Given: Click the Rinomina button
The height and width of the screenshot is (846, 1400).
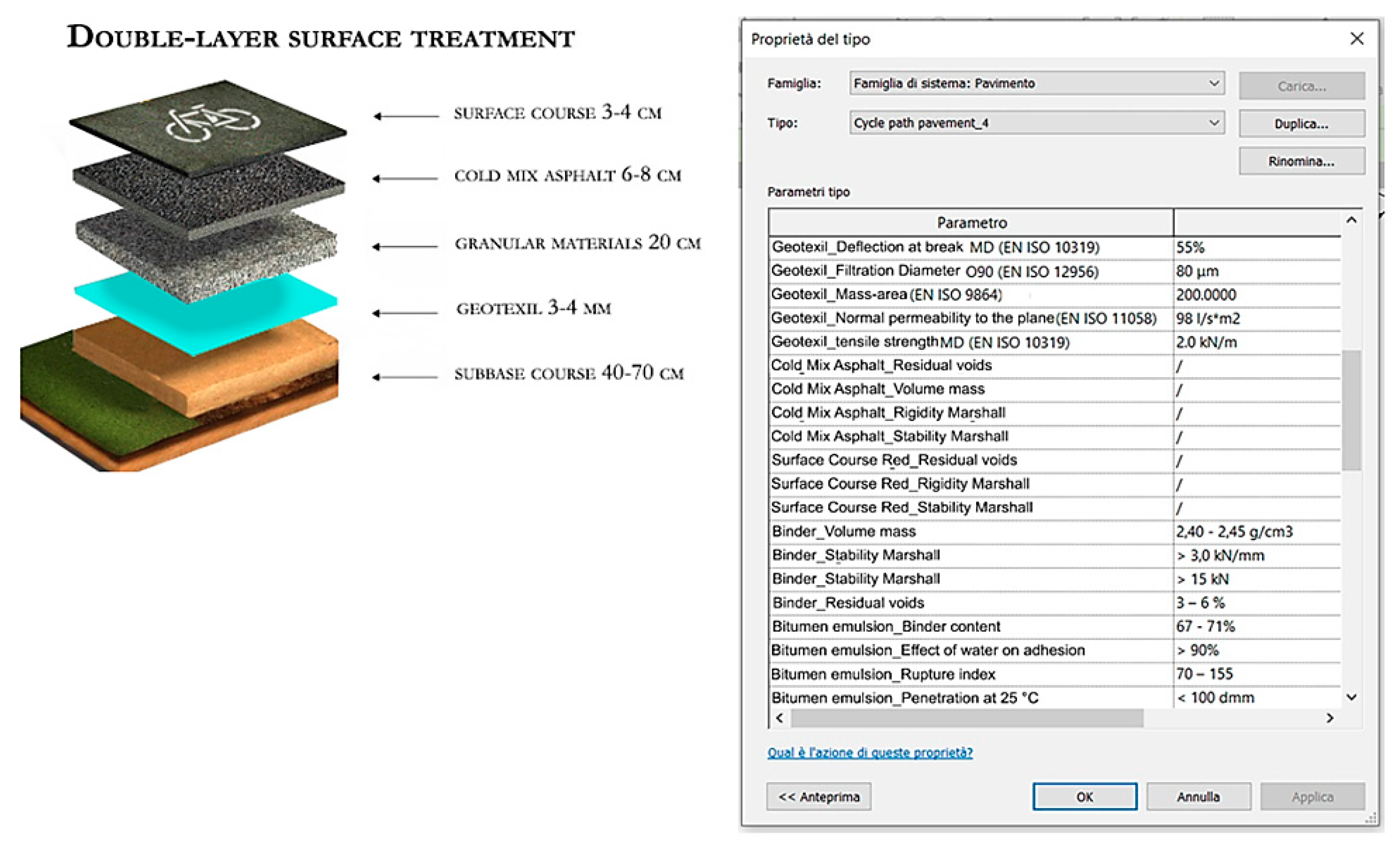Looking at the screenshot, I should [x=1301, y=161].
